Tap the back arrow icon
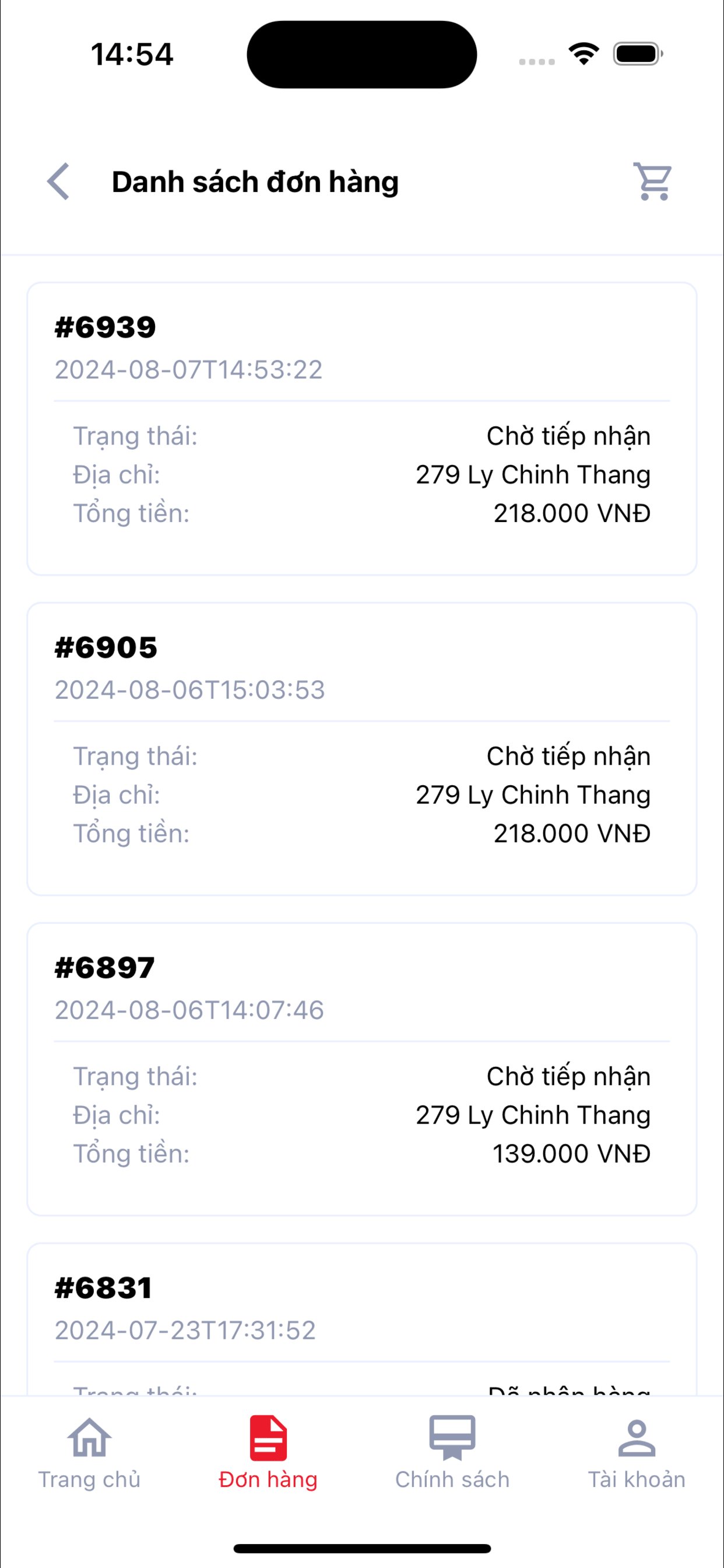Viewport: 724px width, 1568px height. 58,181
